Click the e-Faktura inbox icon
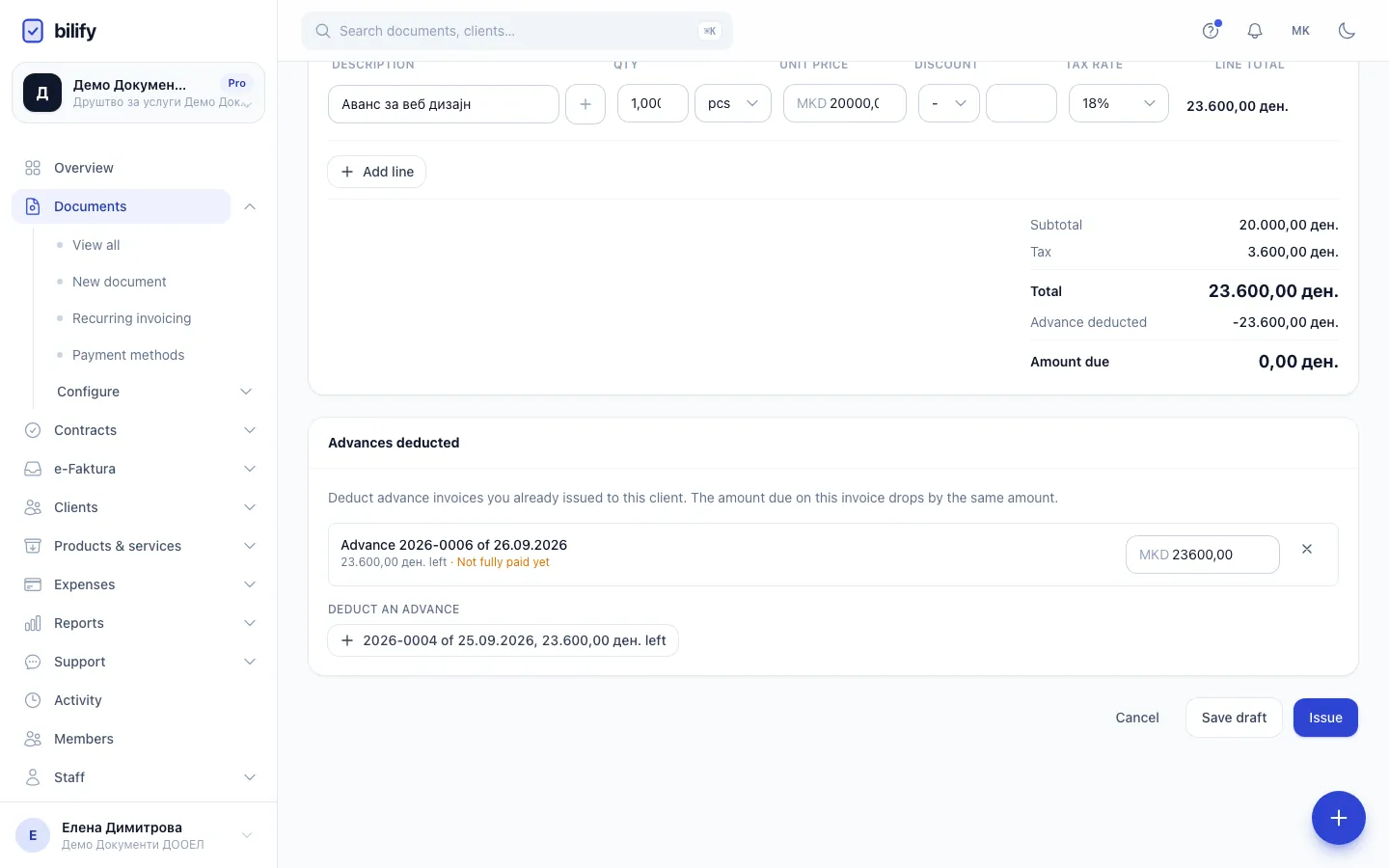This screenshot has height=868, width=1389. [33, 469]
